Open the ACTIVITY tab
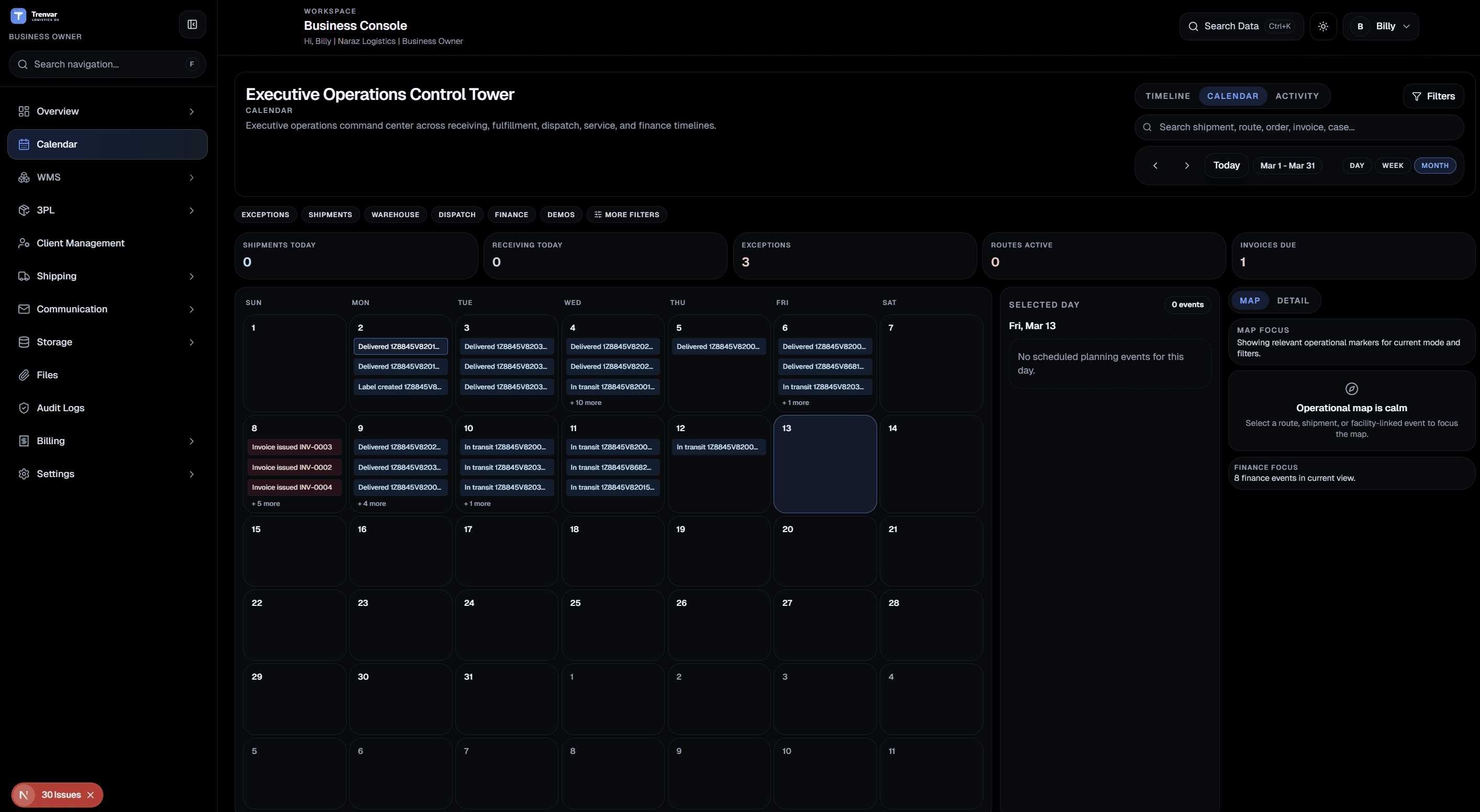This screenshot has height=812, width=1480. (x=1298, y=95)
